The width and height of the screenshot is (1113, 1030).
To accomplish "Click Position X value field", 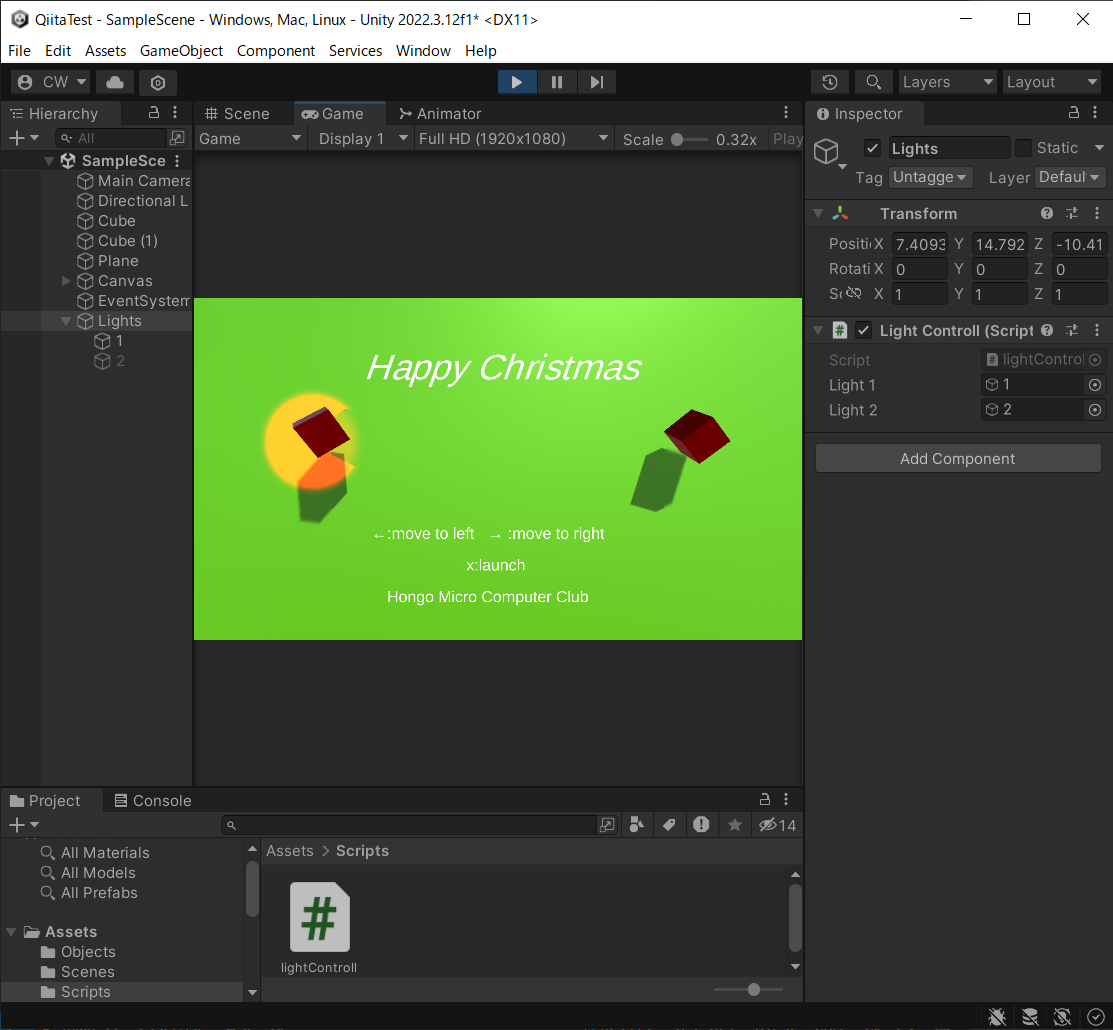I will click(x=919, y=244).
